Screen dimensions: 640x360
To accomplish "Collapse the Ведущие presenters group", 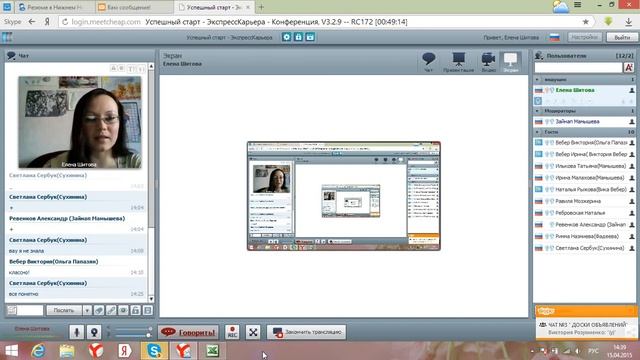I will pos(537,80).
